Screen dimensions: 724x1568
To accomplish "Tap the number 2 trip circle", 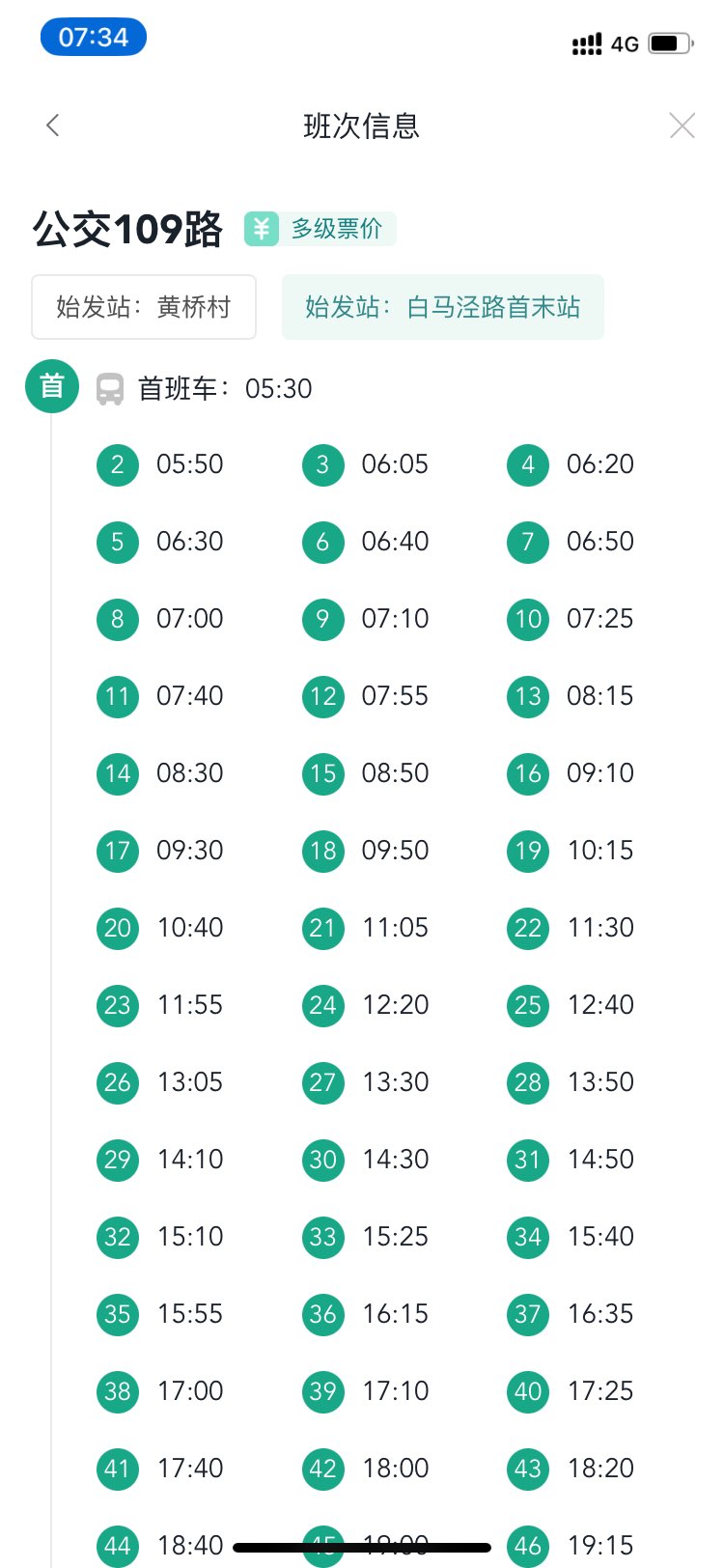I will coord(118,464).
